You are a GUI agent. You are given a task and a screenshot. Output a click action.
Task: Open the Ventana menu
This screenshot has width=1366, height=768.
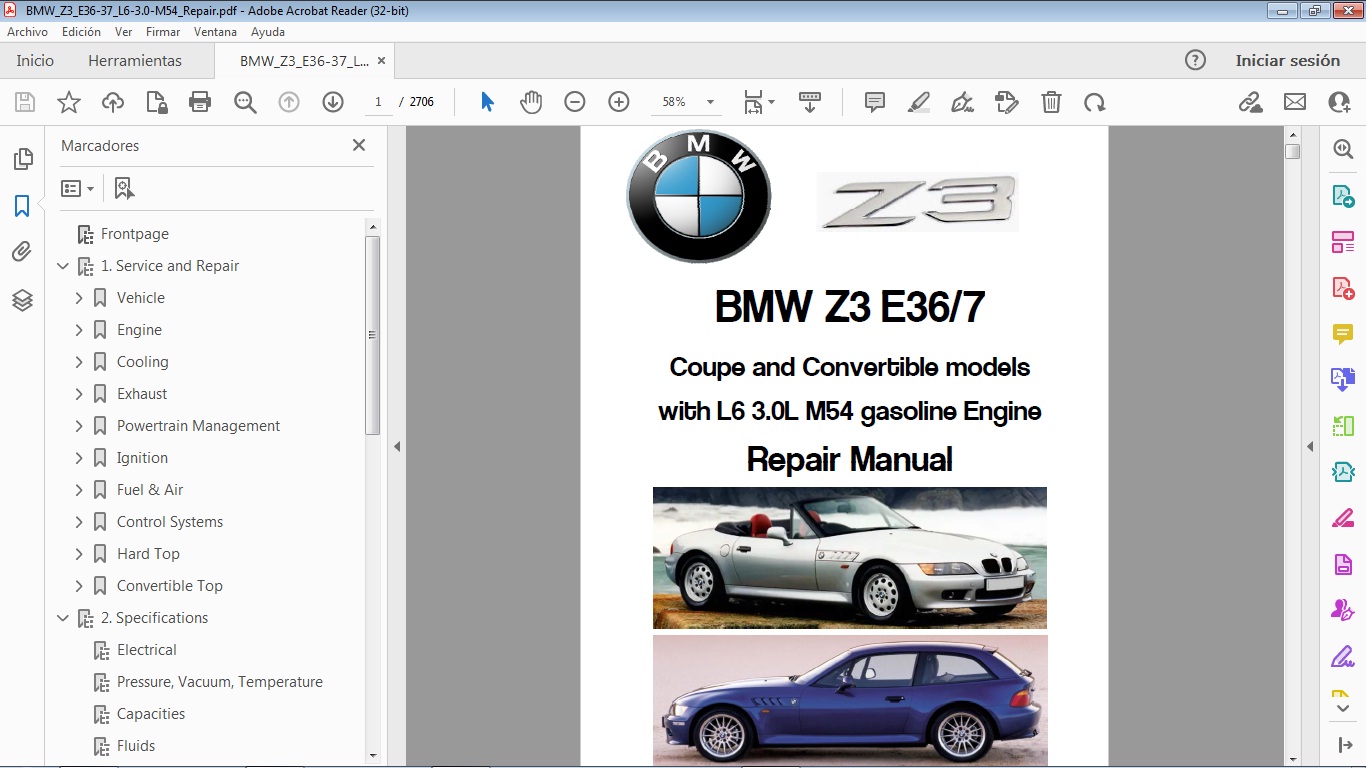point(215,32)
